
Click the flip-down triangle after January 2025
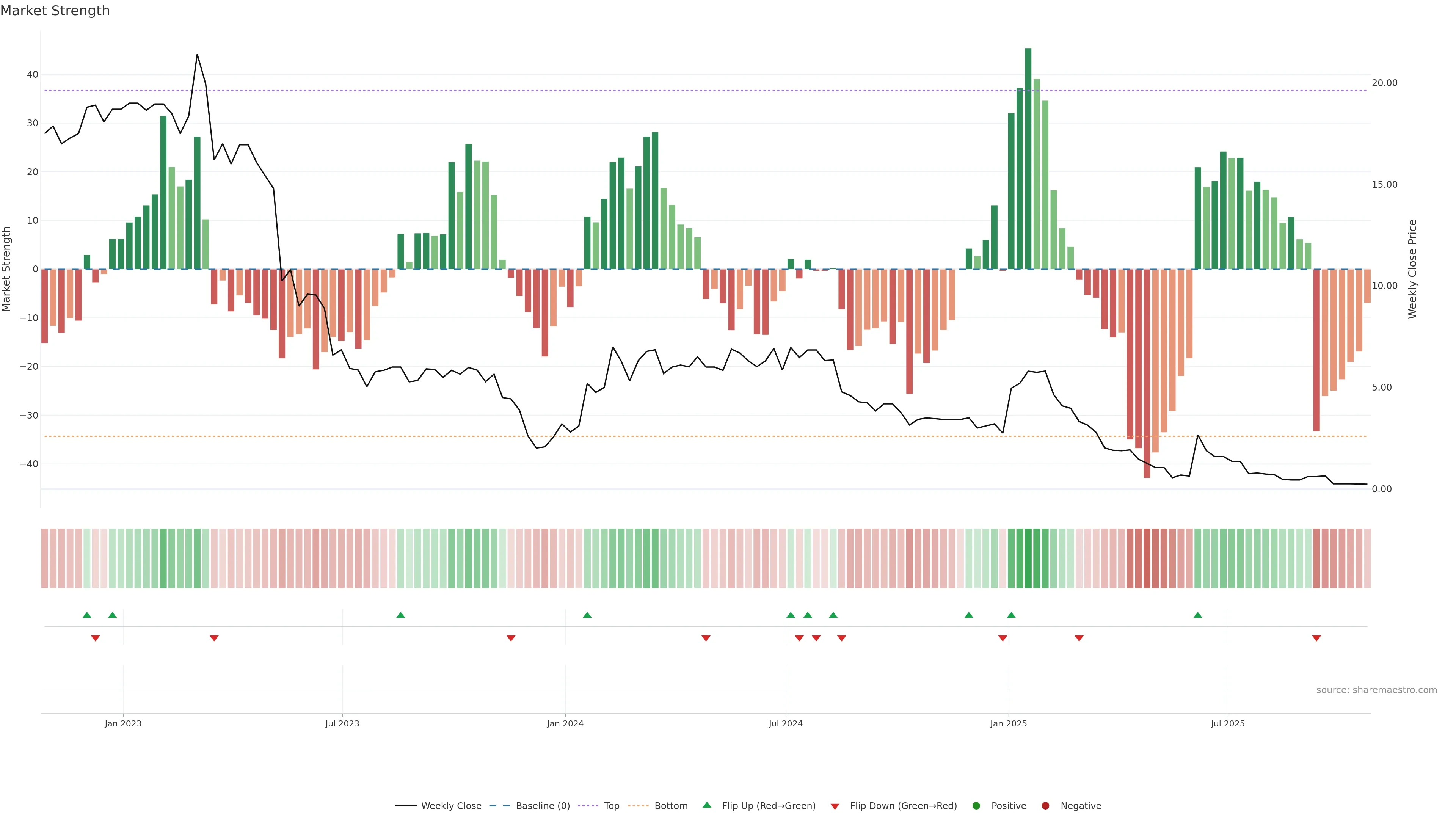(x=1079, y=638)
